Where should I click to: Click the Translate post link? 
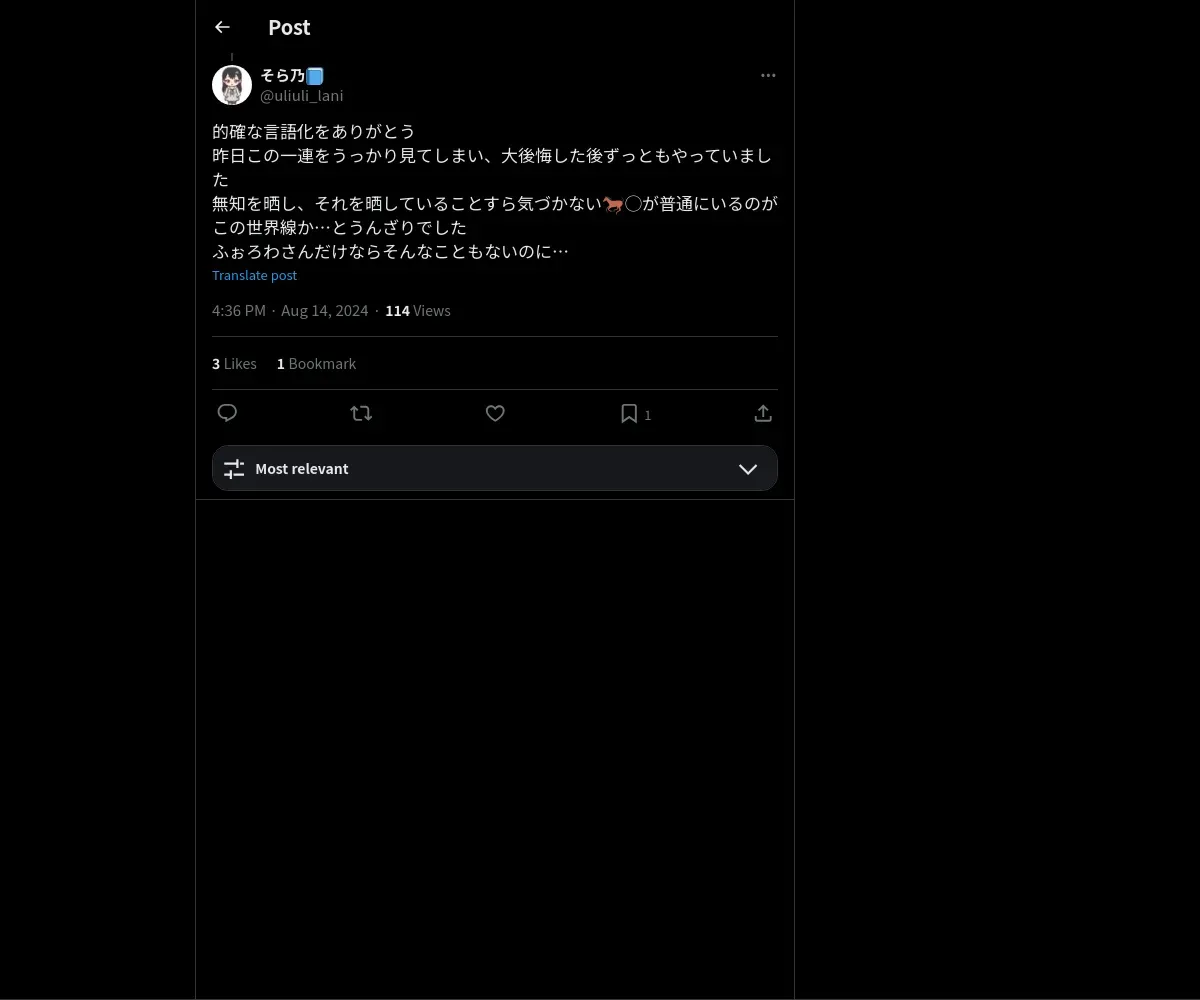[x=255, y=275]
